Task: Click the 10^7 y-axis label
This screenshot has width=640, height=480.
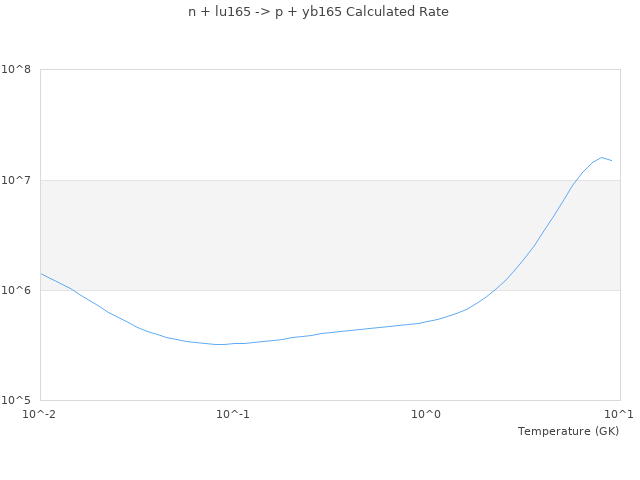Action: (x=17, y=180)
